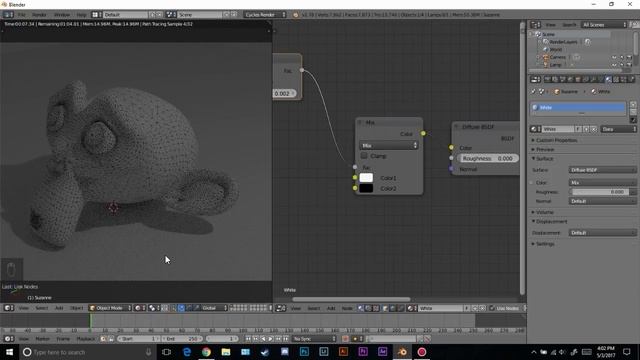The height and width of the screenshot is (360, 640).
Task: Open the File menu
Action: click(22, 15)
